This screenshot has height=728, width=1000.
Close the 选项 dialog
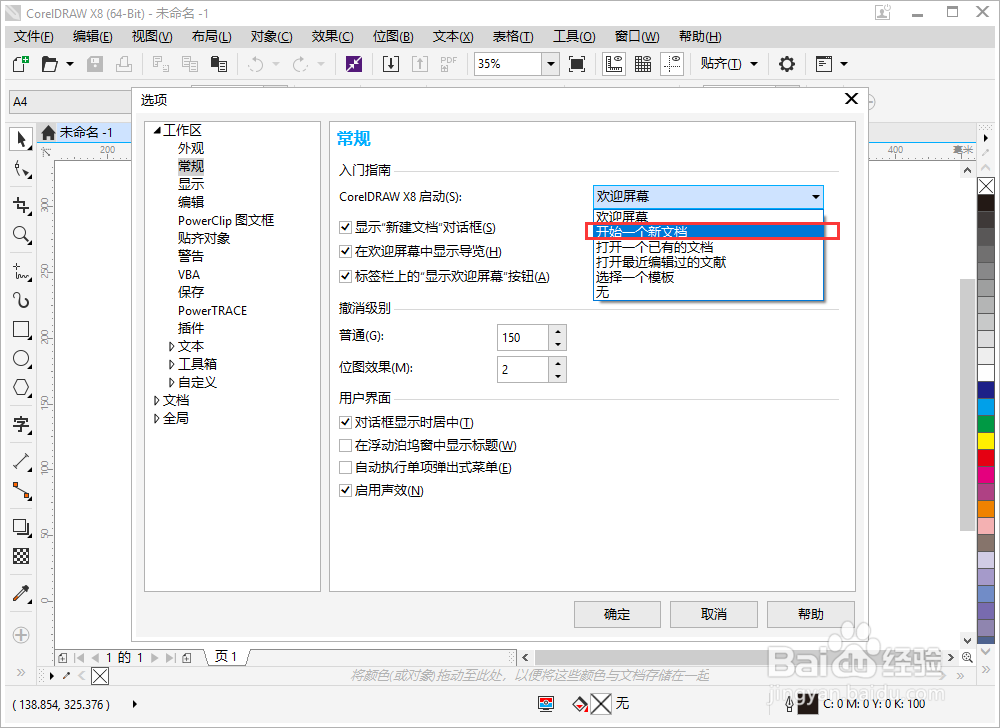click(851, 99)
